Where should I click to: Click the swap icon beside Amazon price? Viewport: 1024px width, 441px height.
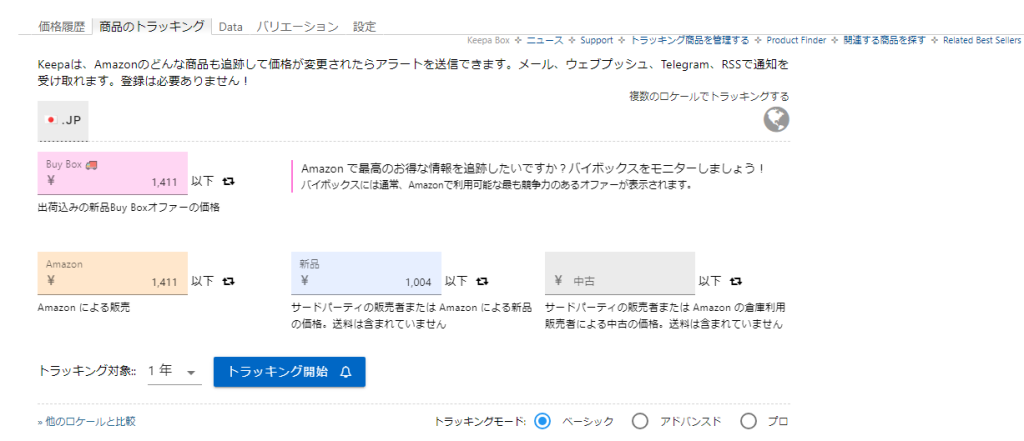229,281
